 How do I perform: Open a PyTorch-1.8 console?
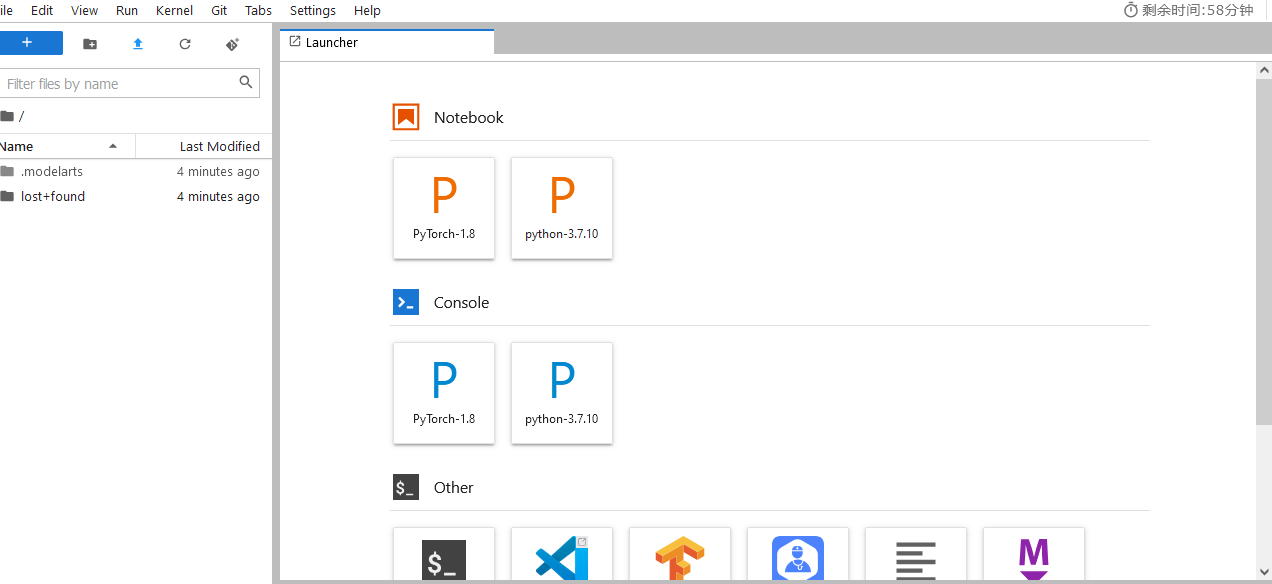[444, 393]
